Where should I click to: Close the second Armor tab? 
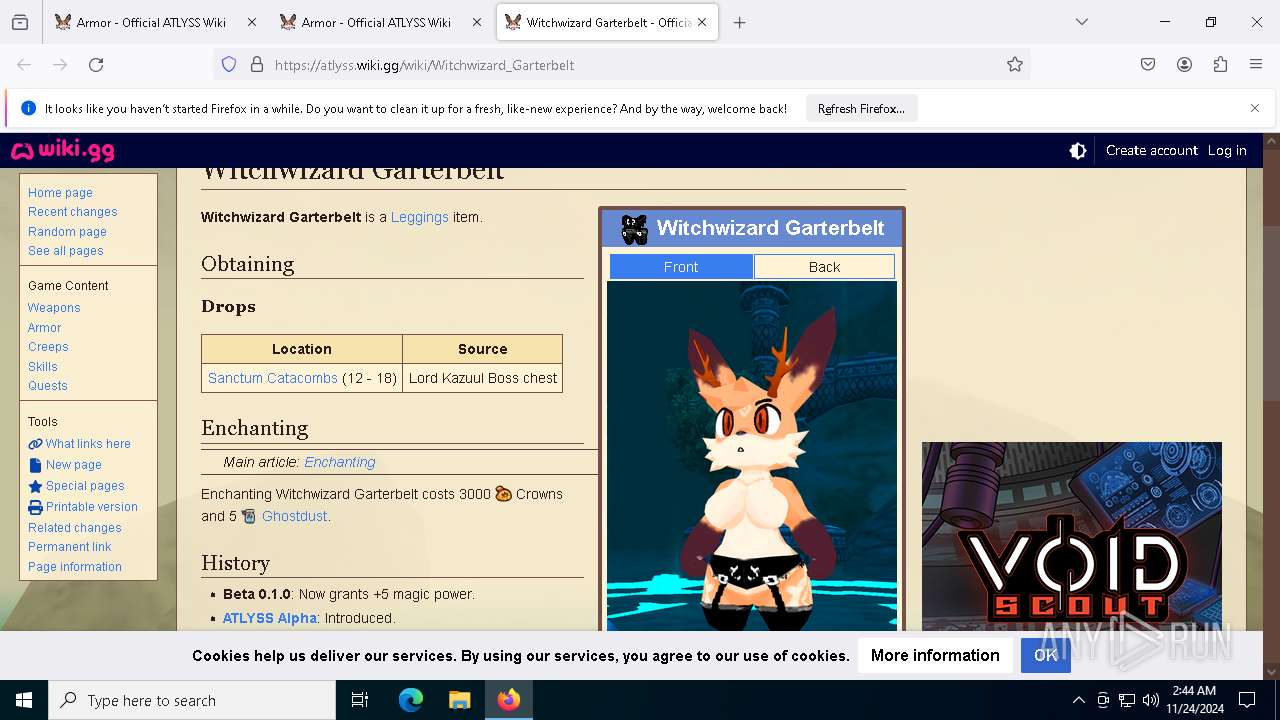[x=477, y=22]
